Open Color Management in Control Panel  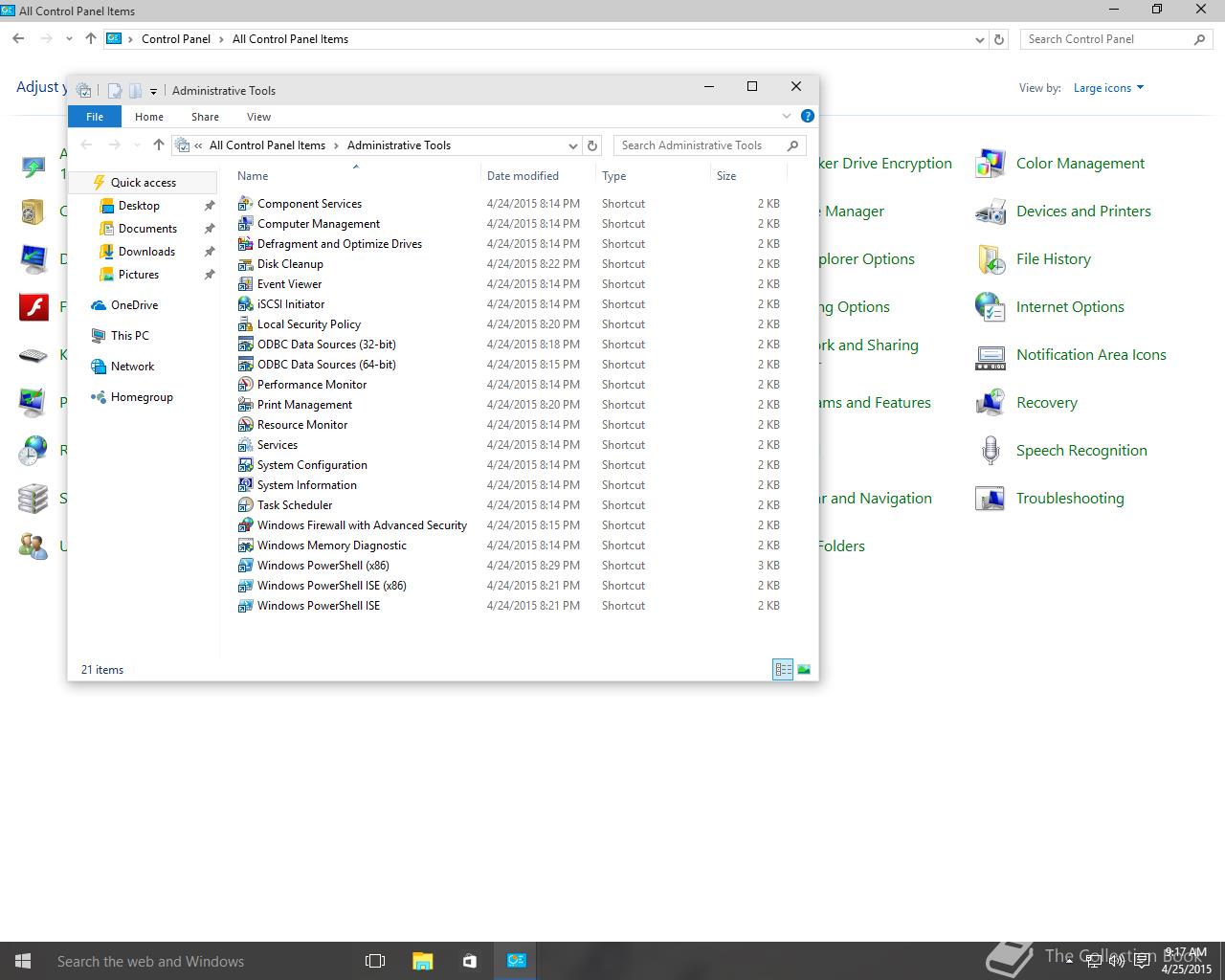(x=1080, y=164)
